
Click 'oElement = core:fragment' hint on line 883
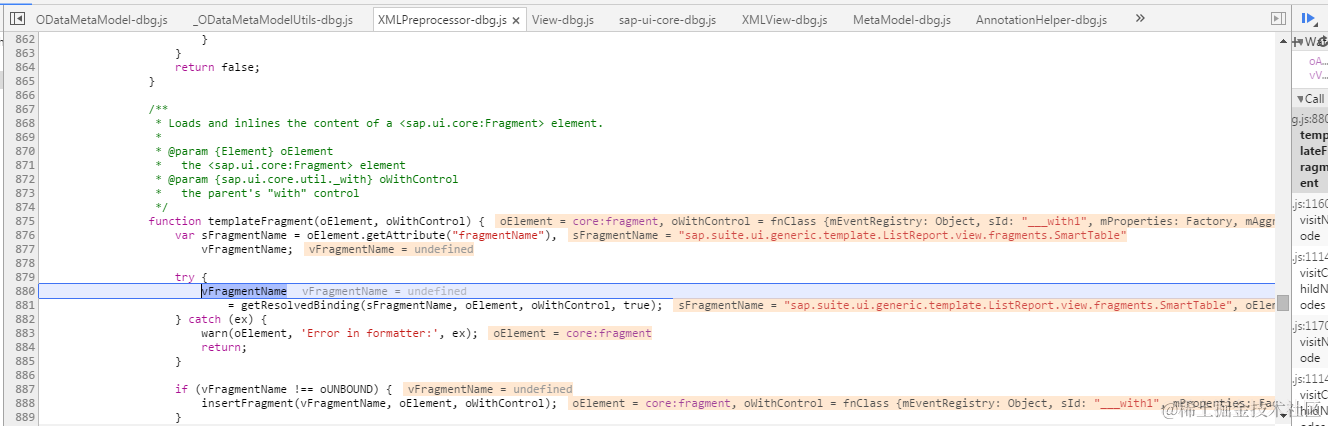tap(570, 333)
